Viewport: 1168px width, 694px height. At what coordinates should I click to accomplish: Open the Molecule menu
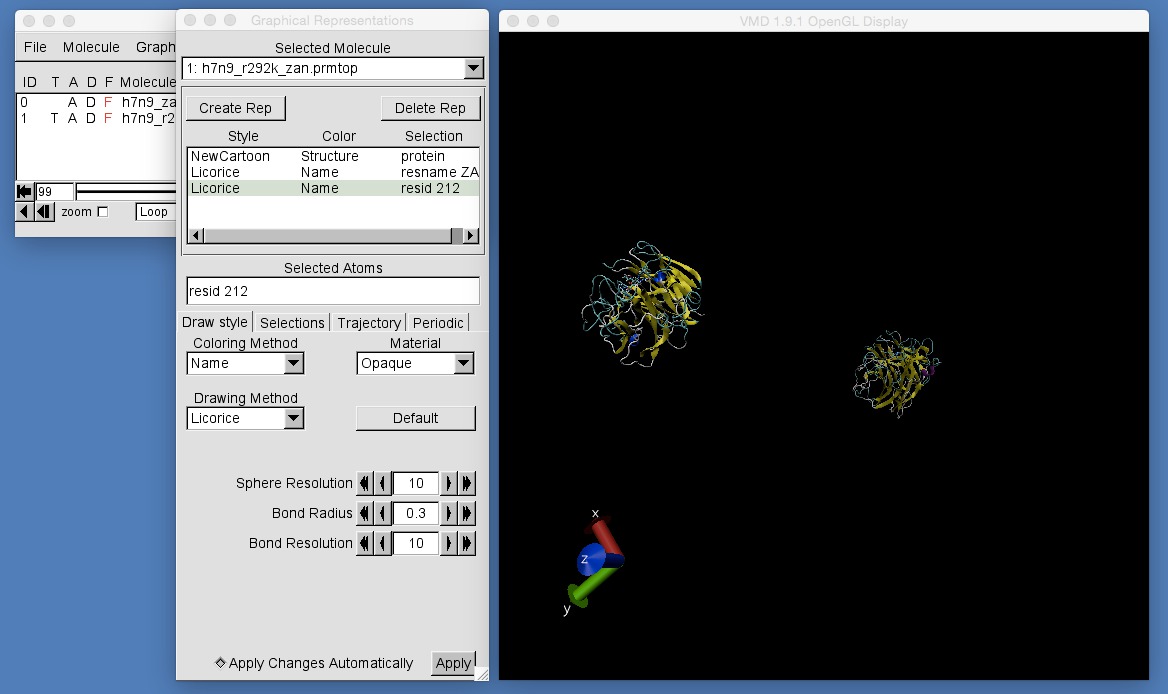point(91,47)
